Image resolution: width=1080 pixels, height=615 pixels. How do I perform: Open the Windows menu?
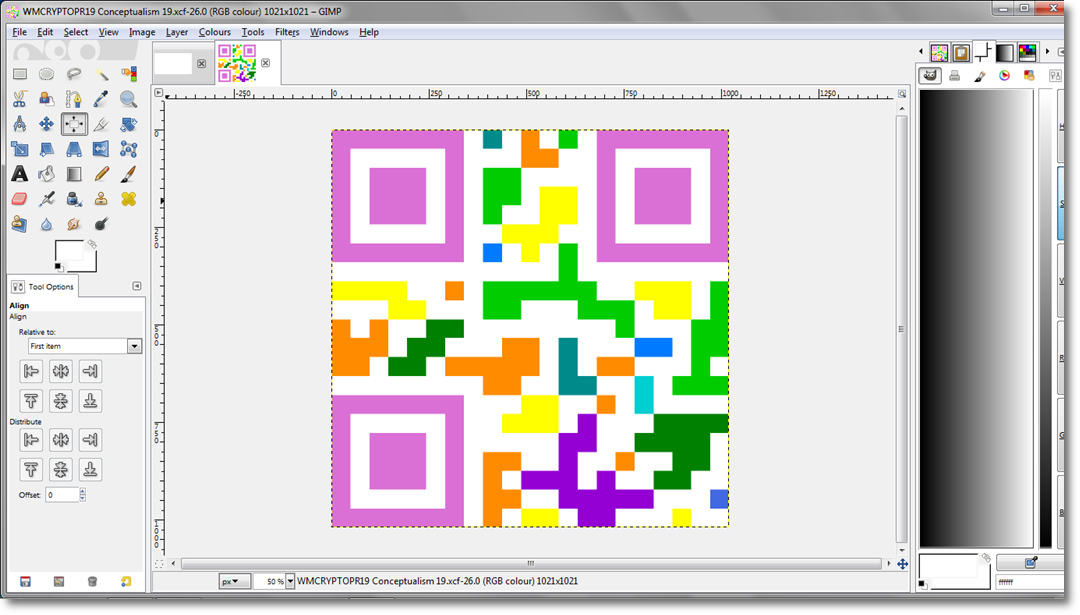pos(329,32)
